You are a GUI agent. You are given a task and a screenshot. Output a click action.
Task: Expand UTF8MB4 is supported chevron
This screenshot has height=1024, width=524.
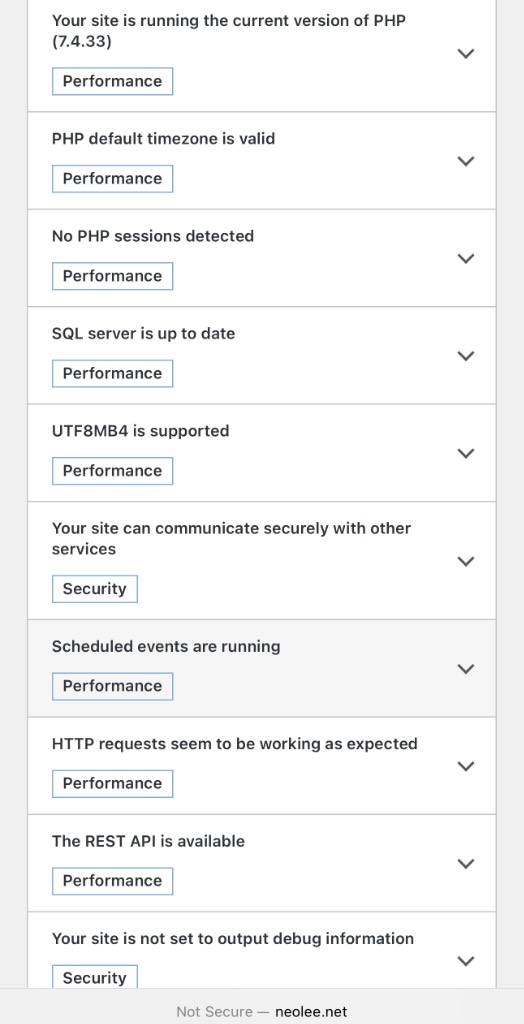click(465, 453)
